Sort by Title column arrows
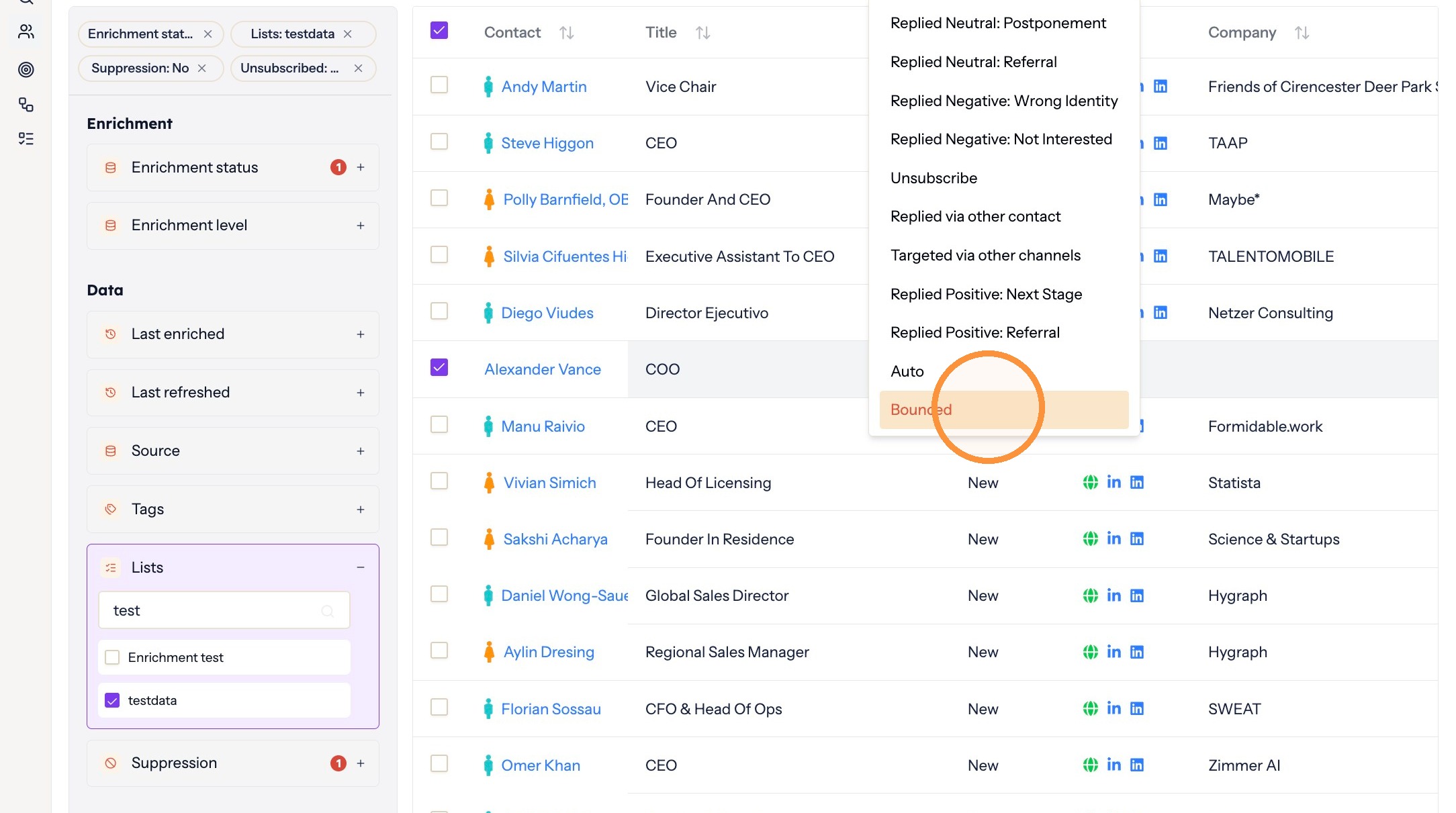The height and width of the screenshot is (813, 1456). pyautogui.click(x=703, y=33)
